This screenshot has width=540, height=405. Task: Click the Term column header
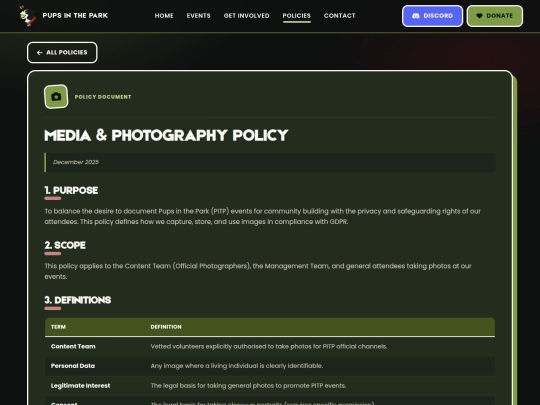pyautogui.click(x=58, y=327)
